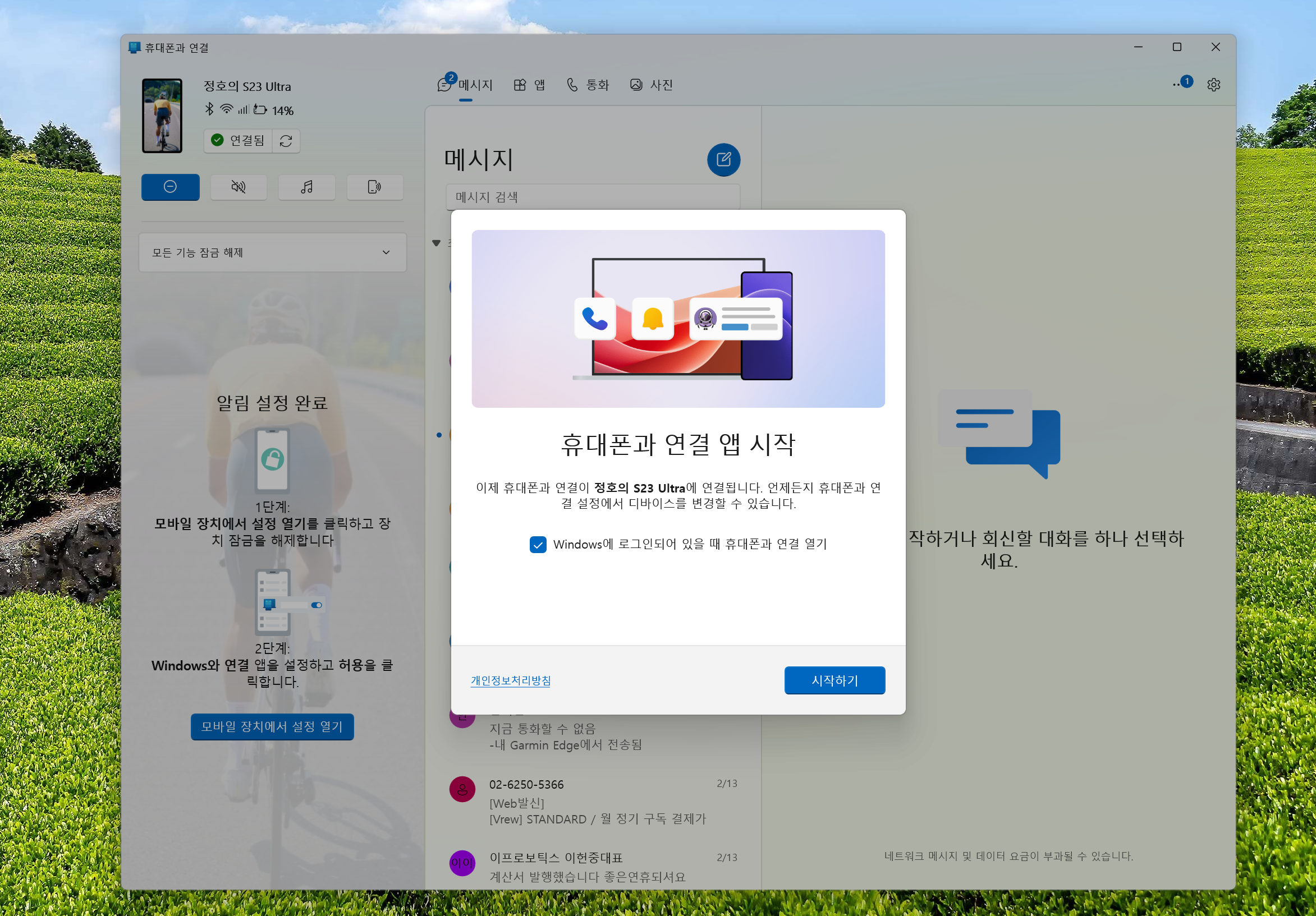Image resolution: width=1316 pixels, height=916 pixels.
Task: Open the settings gear
Action: pos(1213,85)
